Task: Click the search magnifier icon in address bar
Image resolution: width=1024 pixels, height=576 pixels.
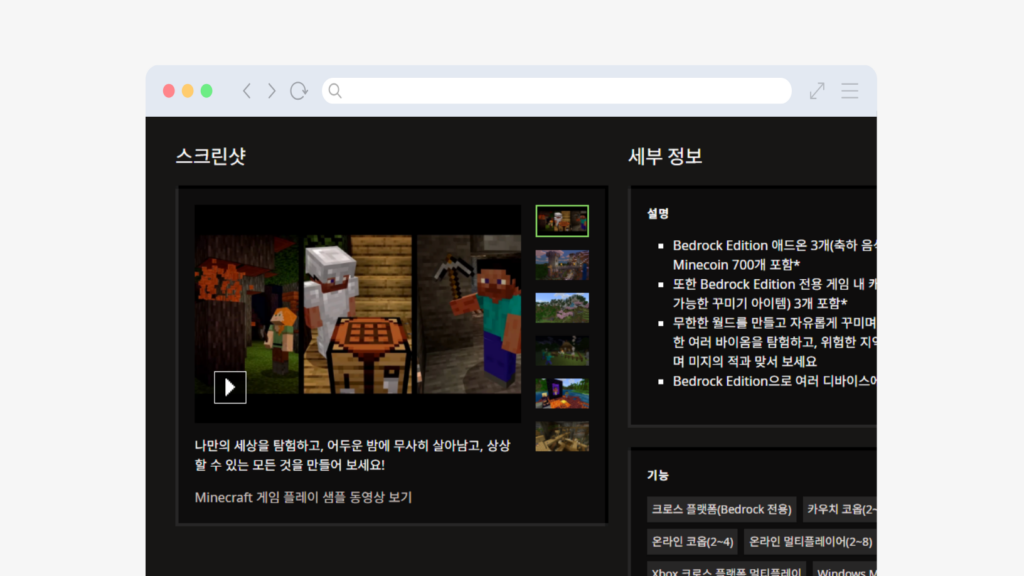Action: (x=335, y=91)
